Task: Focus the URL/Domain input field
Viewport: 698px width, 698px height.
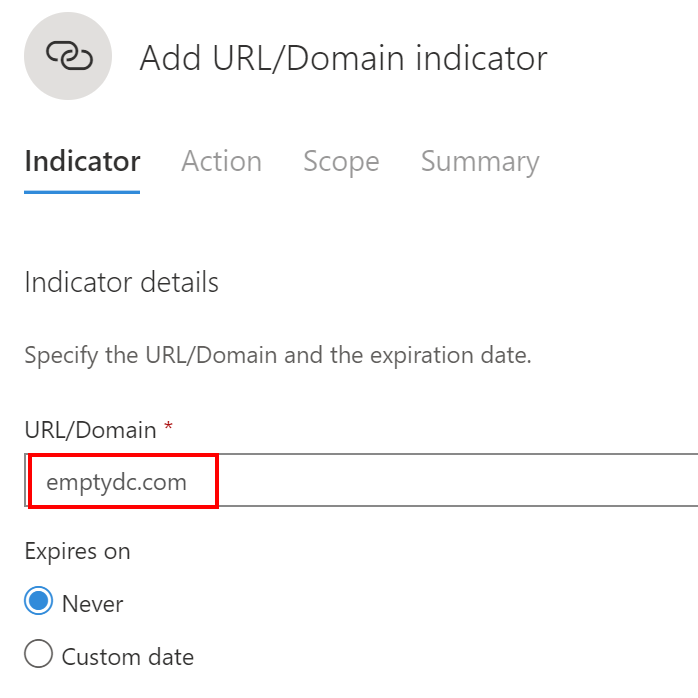Action: (x=400, y=481)
